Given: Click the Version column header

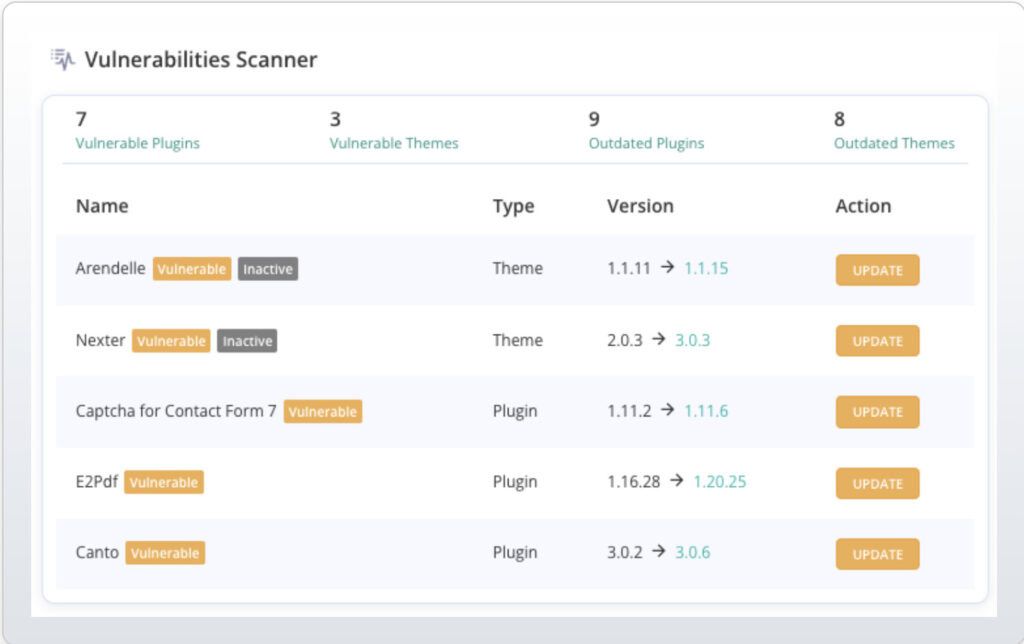Looking at the screenshot, I should pos(640,206).
